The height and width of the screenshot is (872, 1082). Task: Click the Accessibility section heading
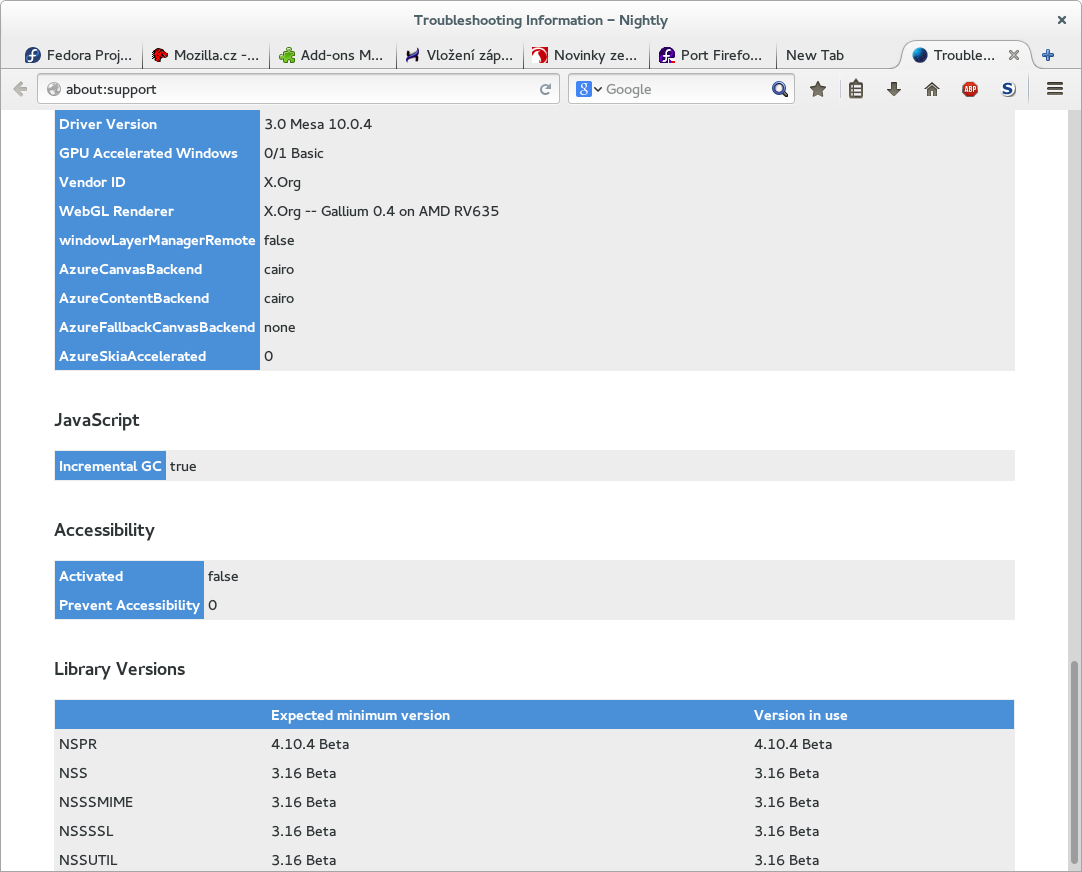[x=104, y=530]
